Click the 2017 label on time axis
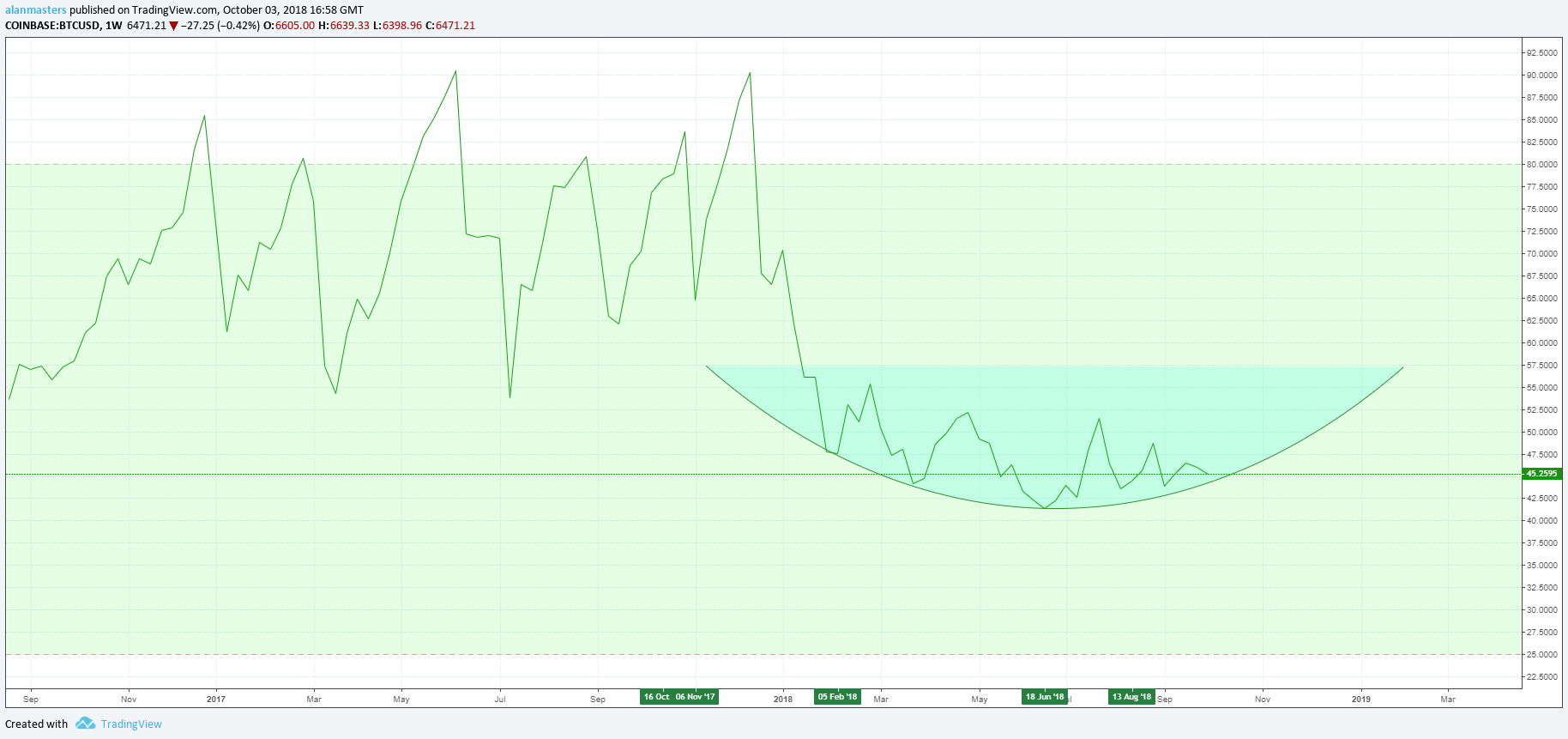This screenshot has width=1568, height=739. (216, 699)
